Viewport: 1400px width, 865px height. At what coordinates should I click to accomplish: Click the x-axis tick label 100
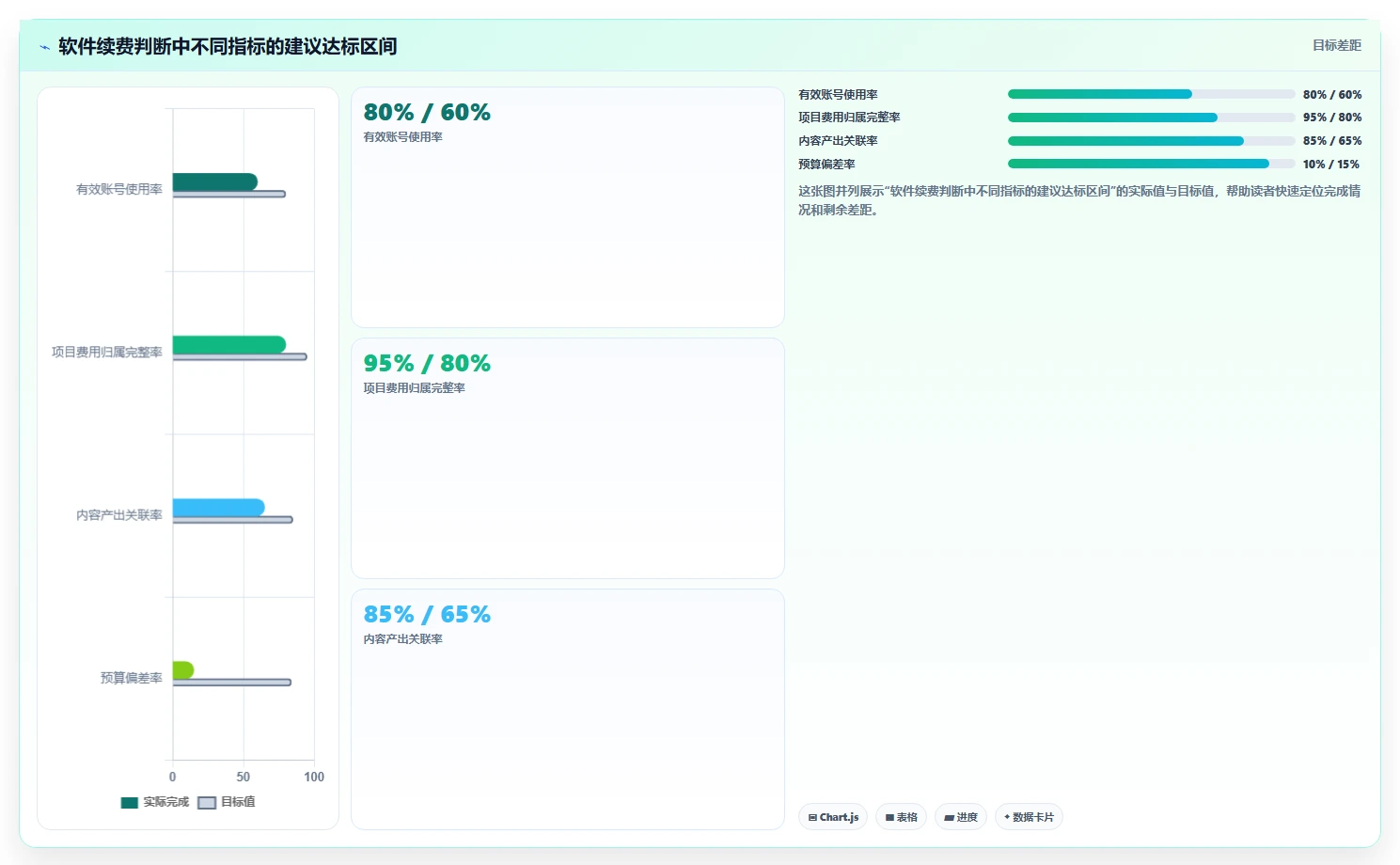[x=314, y=777]
